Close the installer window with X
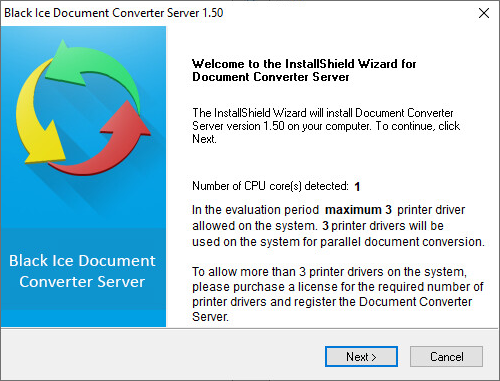 (484, 13)
